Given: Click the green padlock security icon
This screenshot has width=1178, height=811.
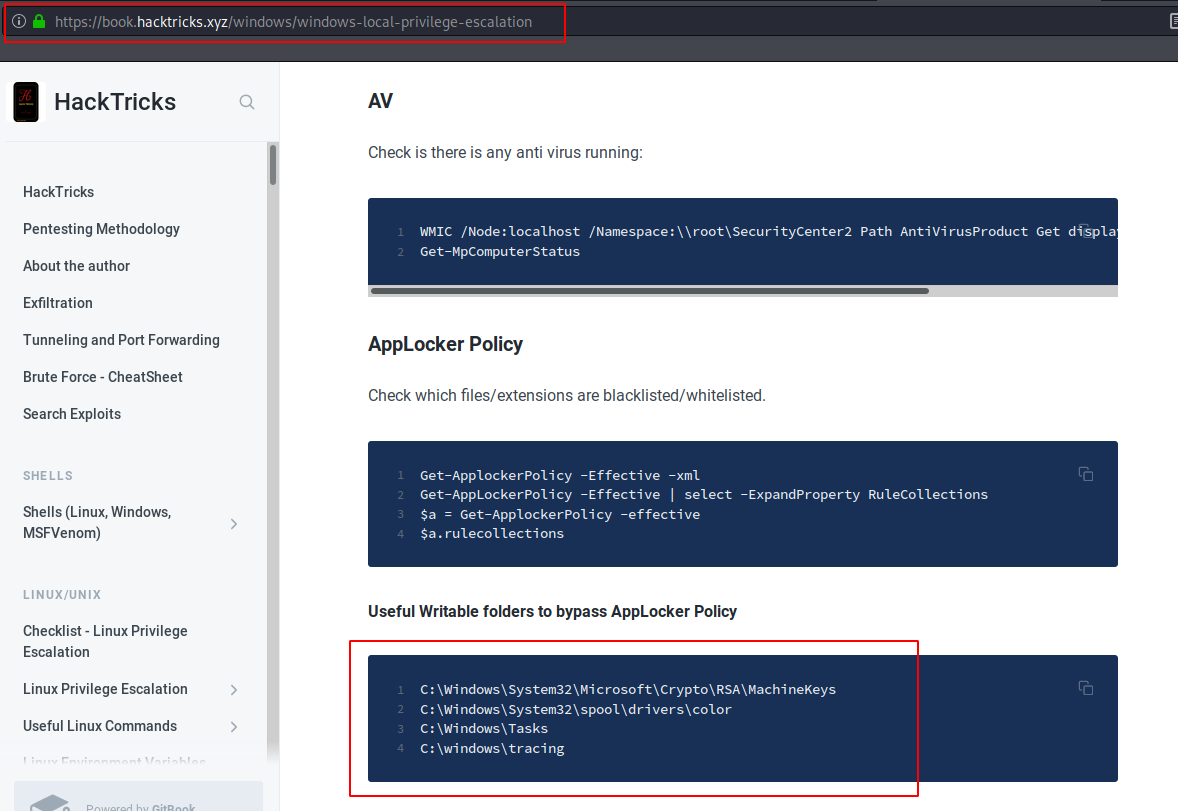Looking at the screenshot, I should [x=39, y=22].
